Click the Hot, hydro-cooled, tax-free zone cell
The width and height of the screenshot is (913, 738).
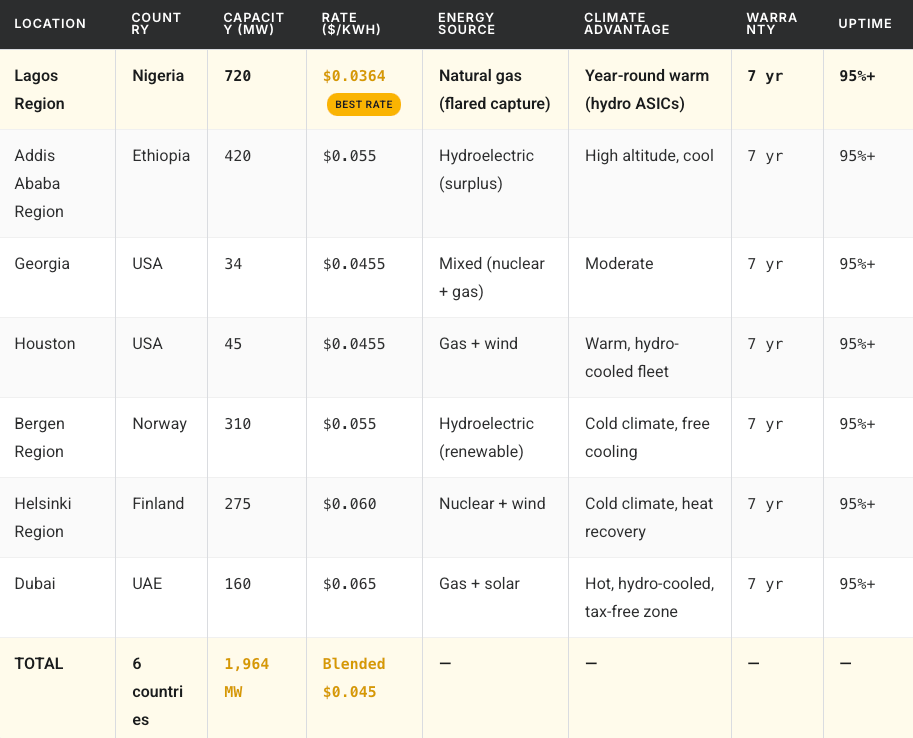click(x=649, y=597)
